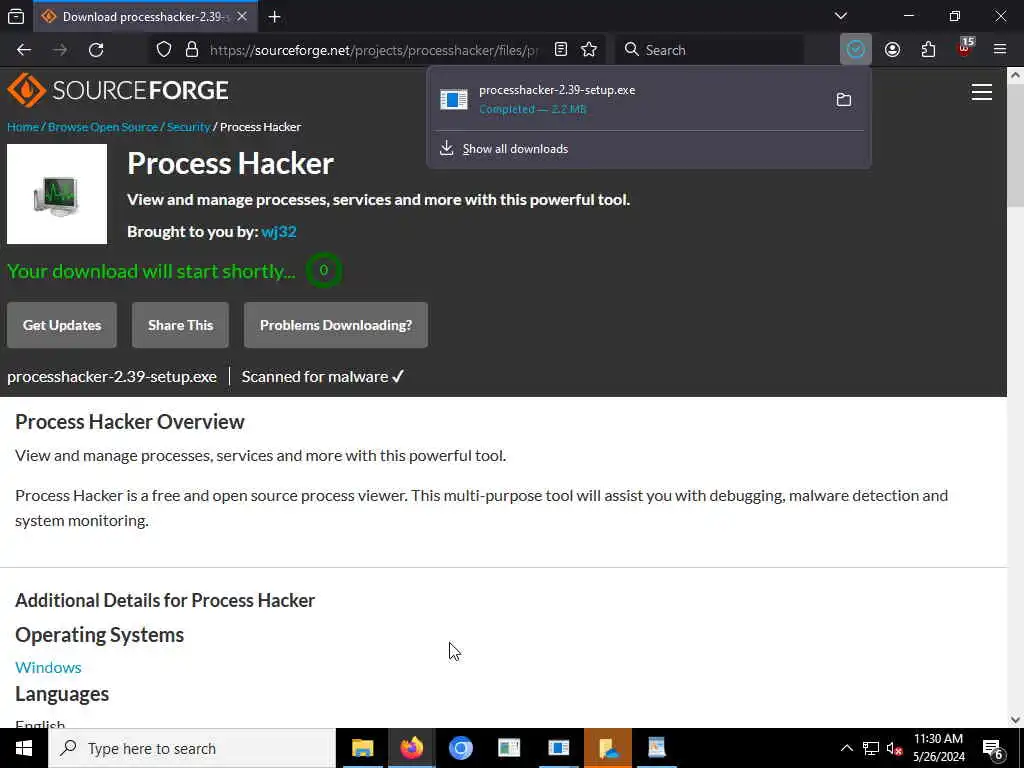Open the notification center icon
Screen dimensions: 1024x768
pyautogui.click(x=993, y=748)
